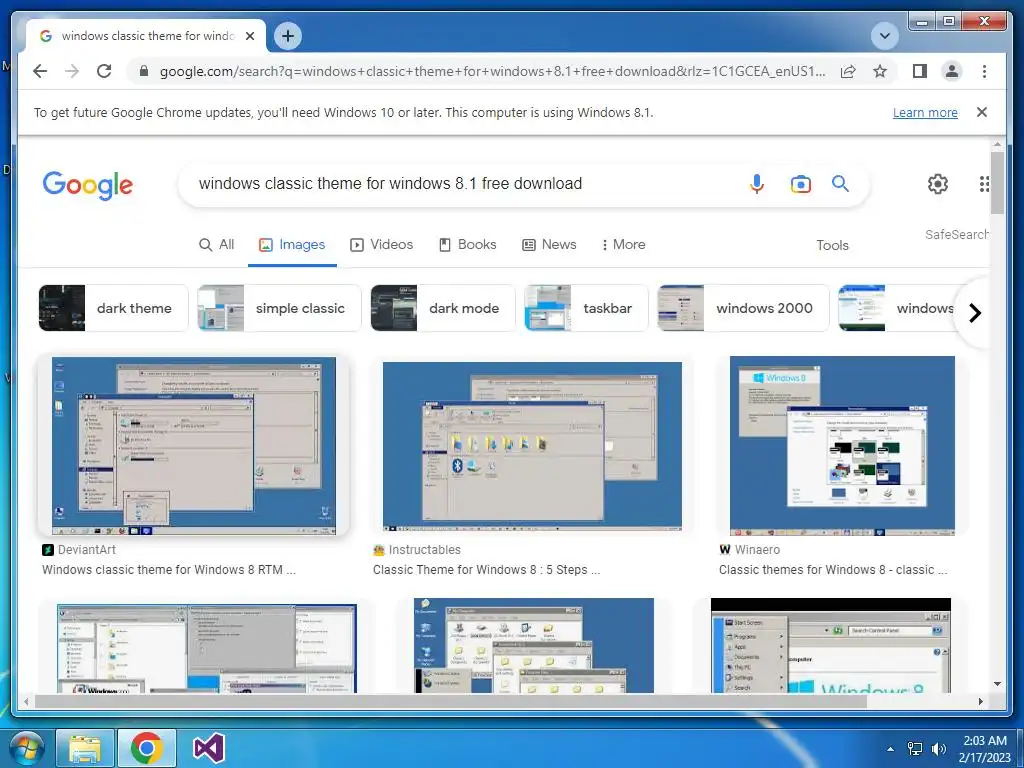The width and height of the screenshot is (1024, 768).
Task: Toggle the Chrome side panel icon
Action: pyautogui.click(x=920, y=71)
